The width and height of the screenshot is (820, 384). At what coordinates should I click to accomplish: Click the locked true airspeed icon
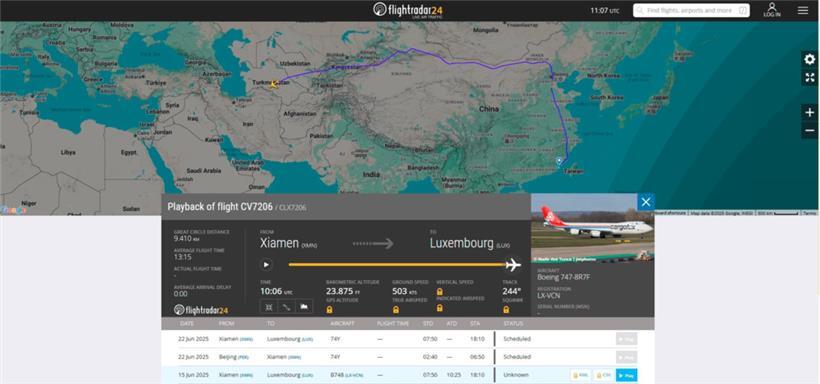tap(396, 309)
